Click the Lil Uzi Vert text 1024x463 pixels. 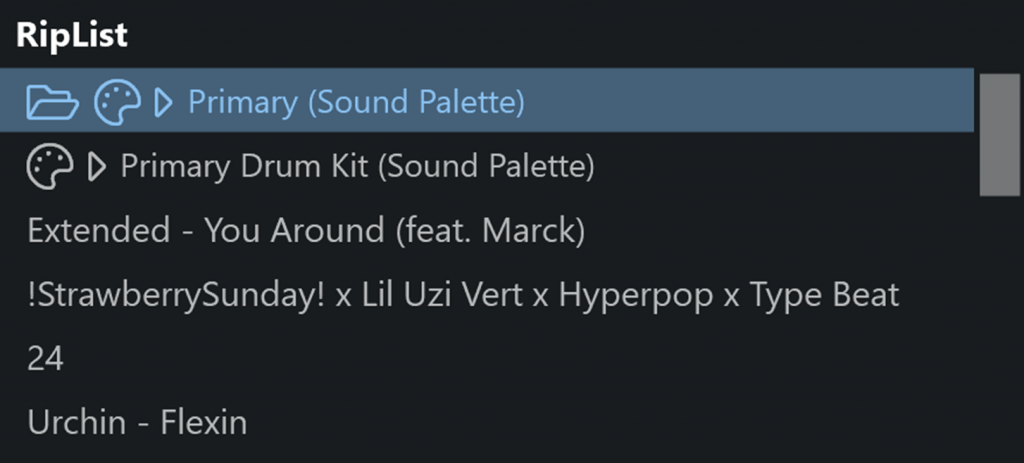coord(443,295)
